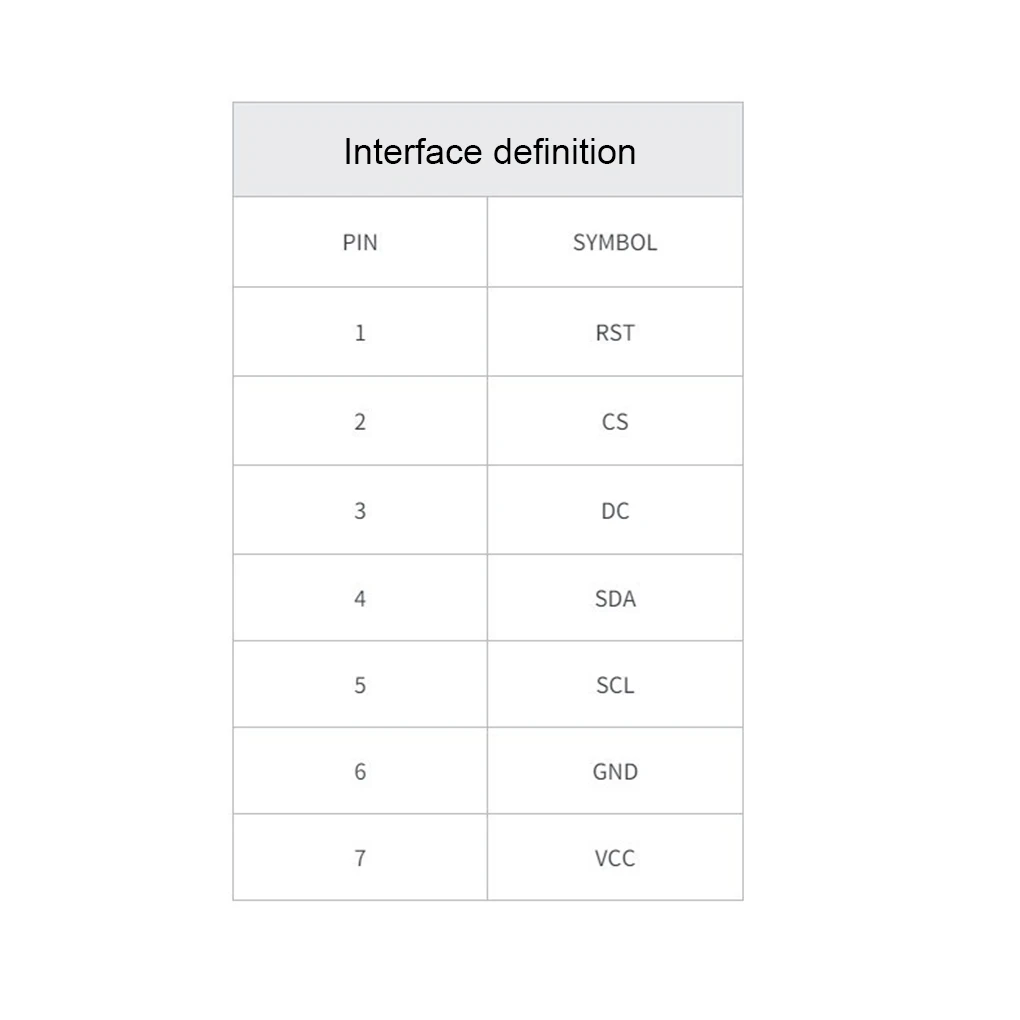Viewport: 1020px width, 1020px height.
Task: Click pin number 6 cell
Action: (x=360, y=771)
